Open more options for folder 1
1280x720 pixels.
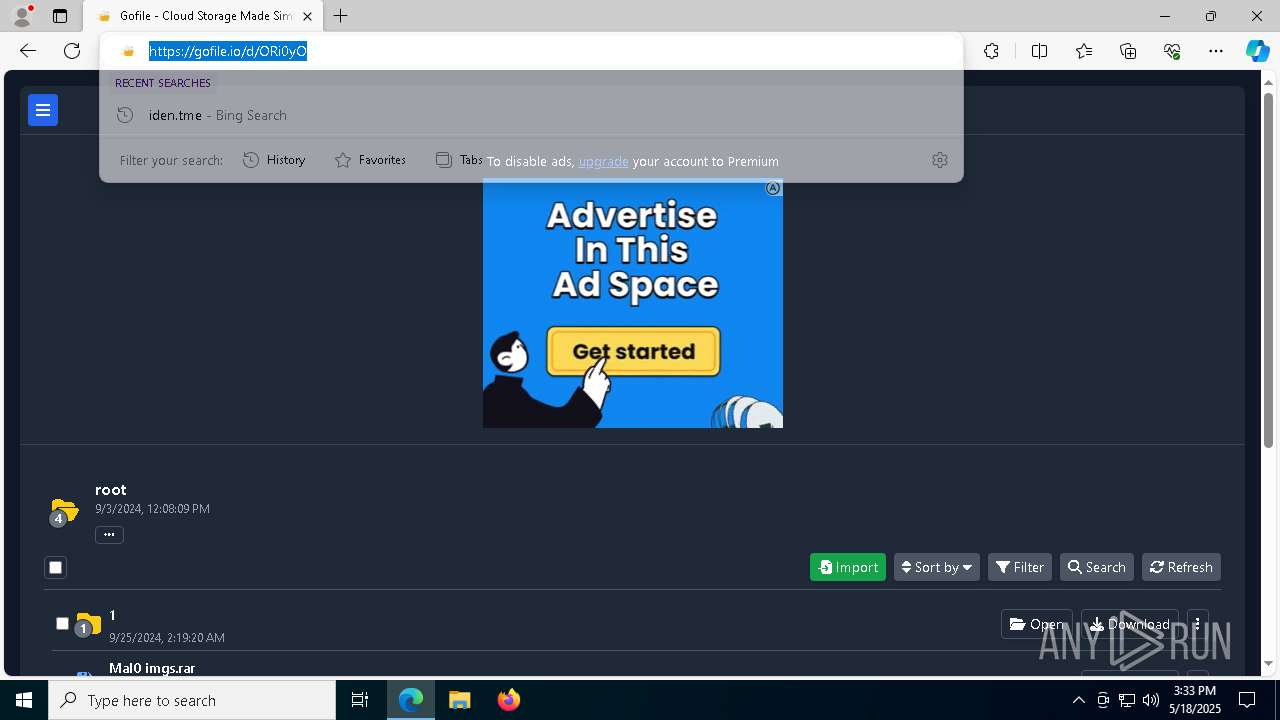pos(1197,624)
